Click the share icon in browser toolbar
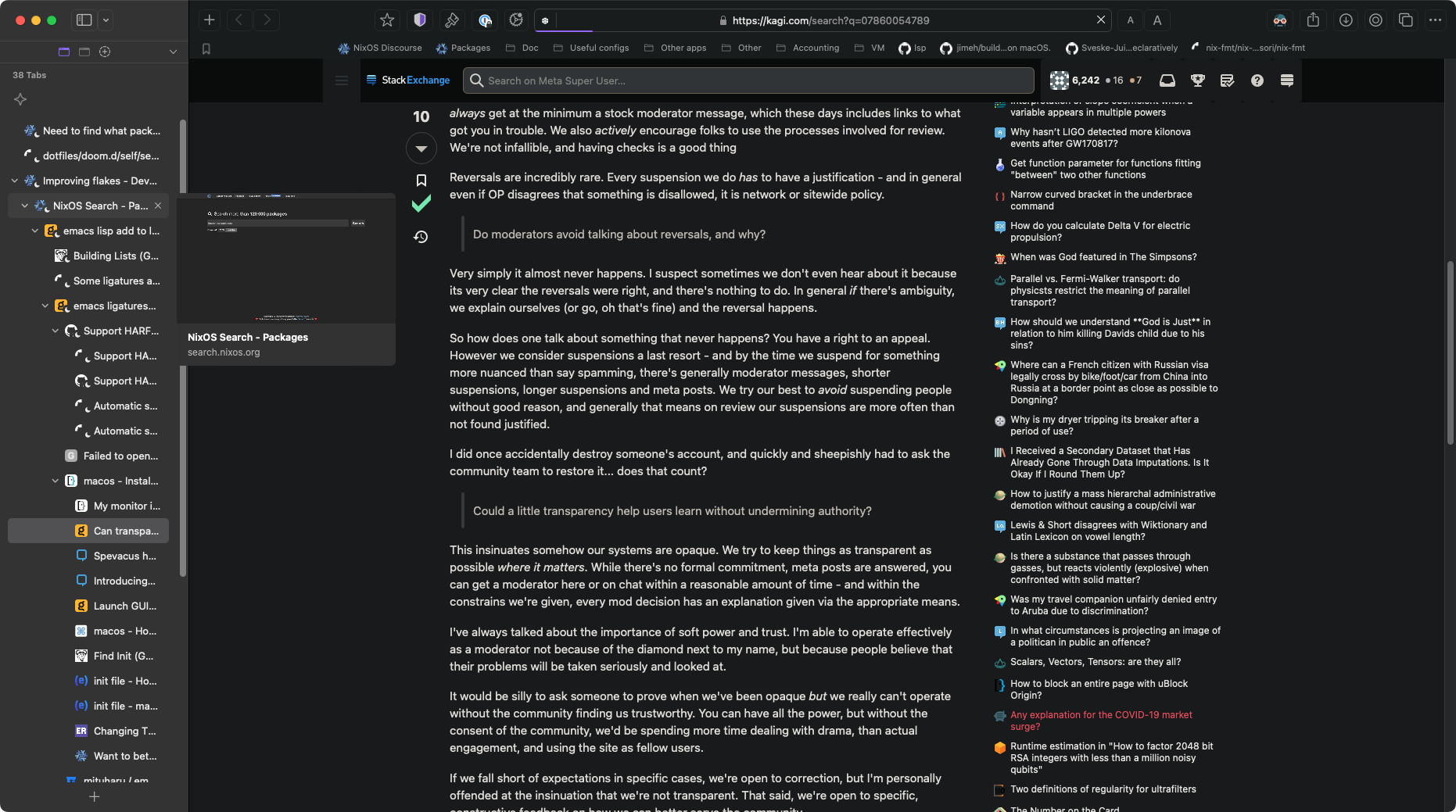 (1313, 20)
